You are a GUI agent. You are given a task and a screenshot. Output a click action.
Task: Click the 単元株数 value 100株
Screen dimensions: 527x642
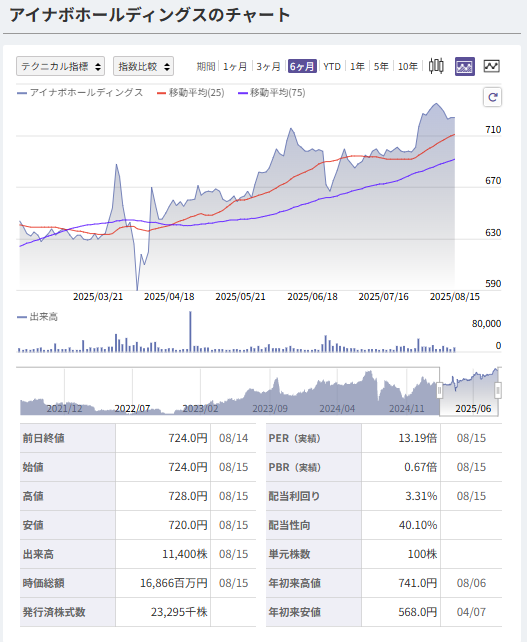422,554
